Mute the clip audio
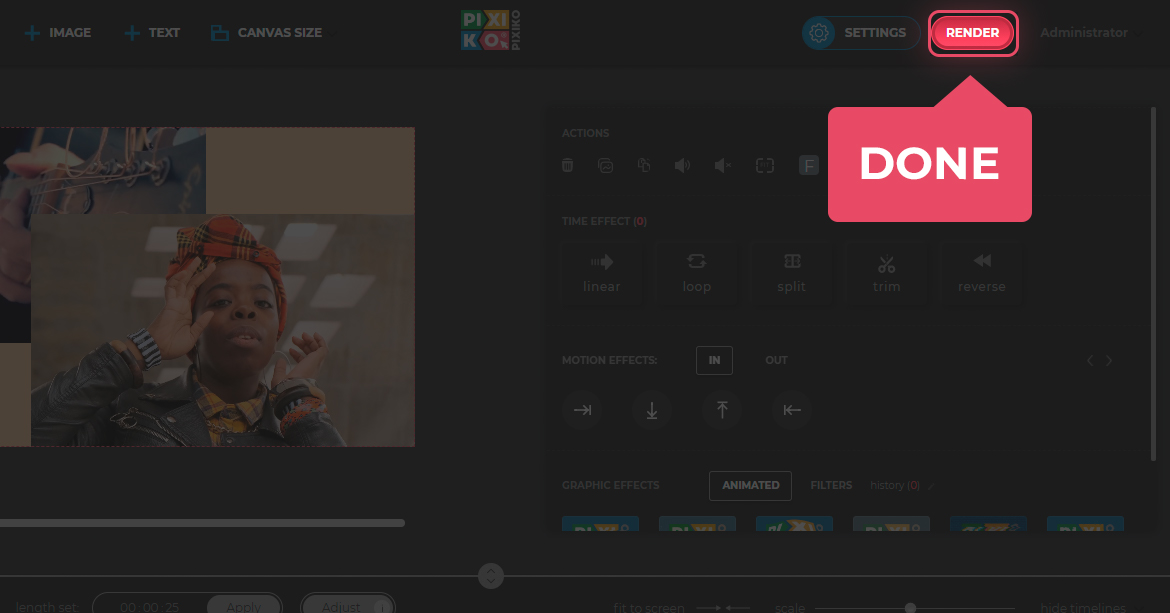 [722, 165]
